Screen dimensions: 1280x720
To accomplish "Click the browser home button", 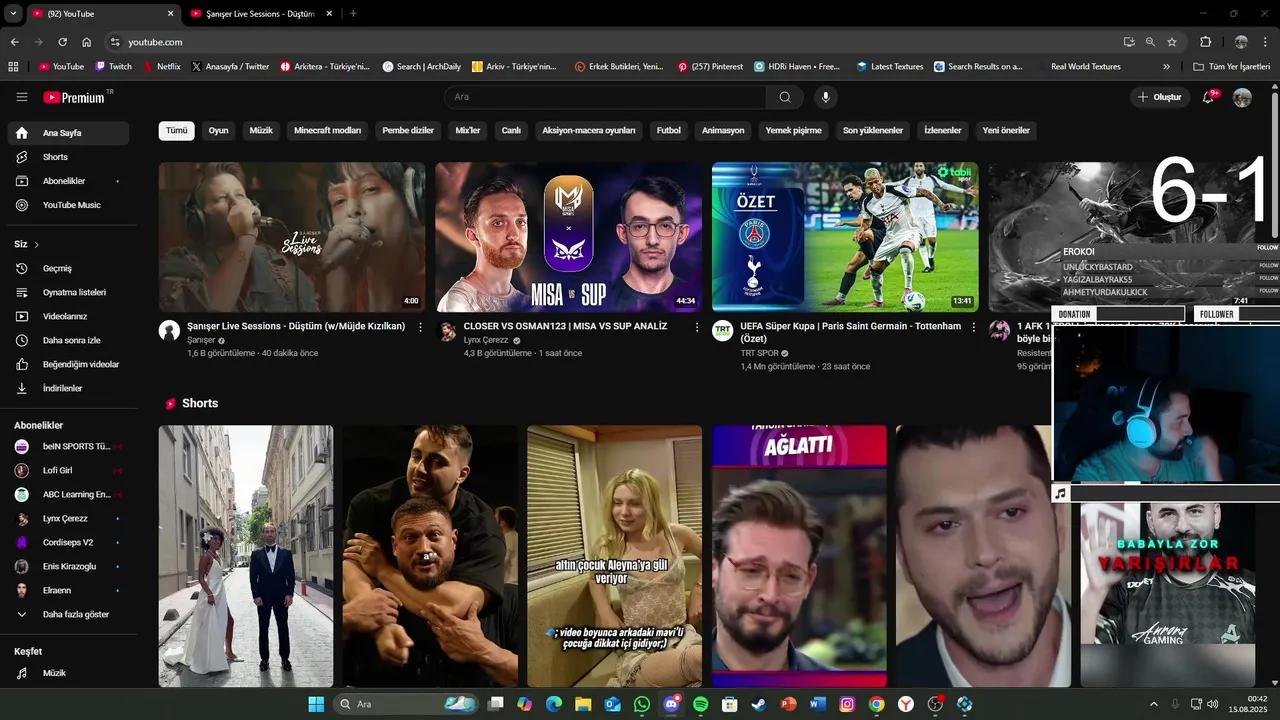I will (x=87, y=42).
